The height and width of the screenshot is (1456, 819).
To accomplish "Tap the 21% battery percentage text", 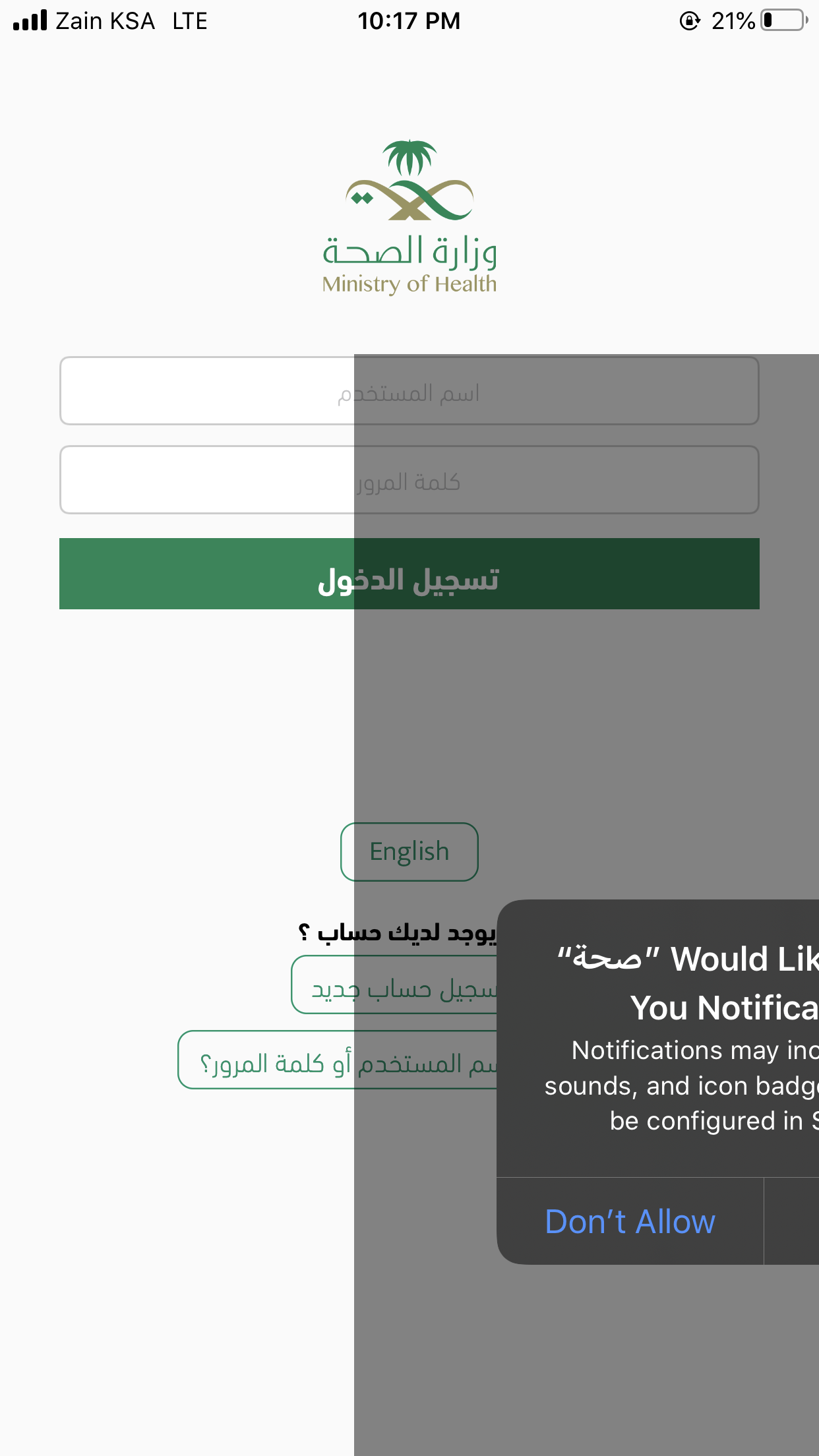I will point(733,21).
